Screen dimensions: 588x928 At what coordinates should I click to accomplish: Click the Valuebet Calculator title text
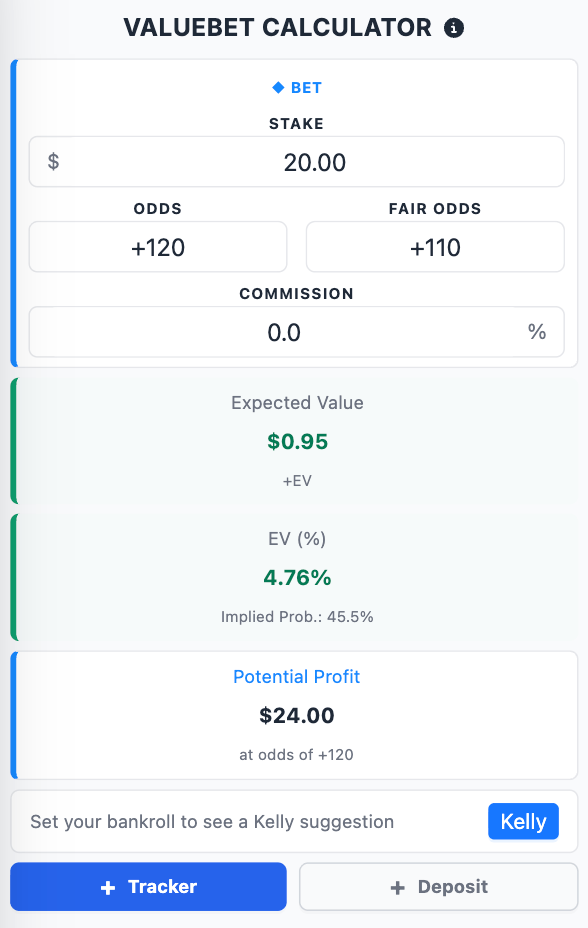(277, 28)
